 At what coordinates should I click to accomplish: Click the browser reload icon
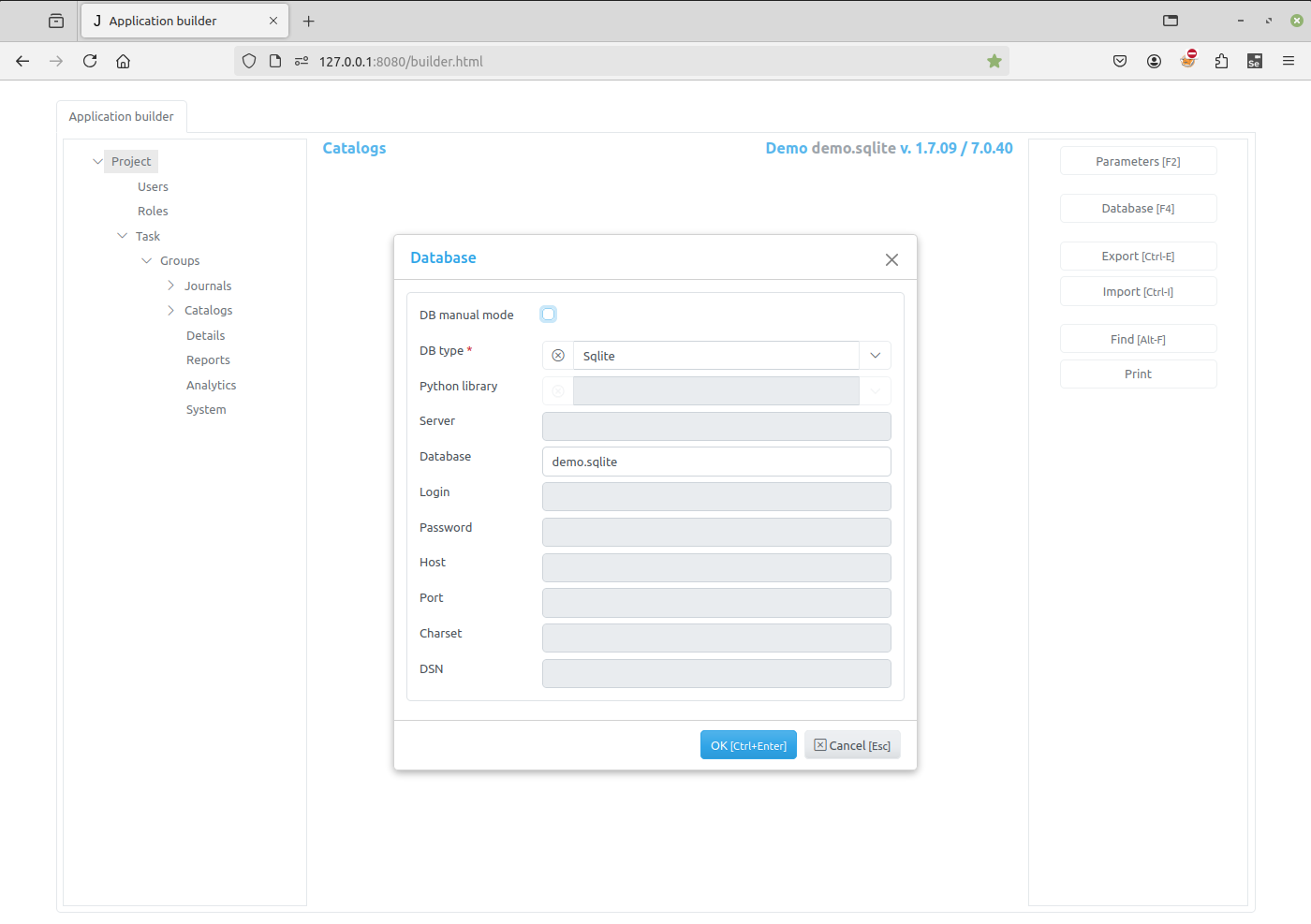90,61
